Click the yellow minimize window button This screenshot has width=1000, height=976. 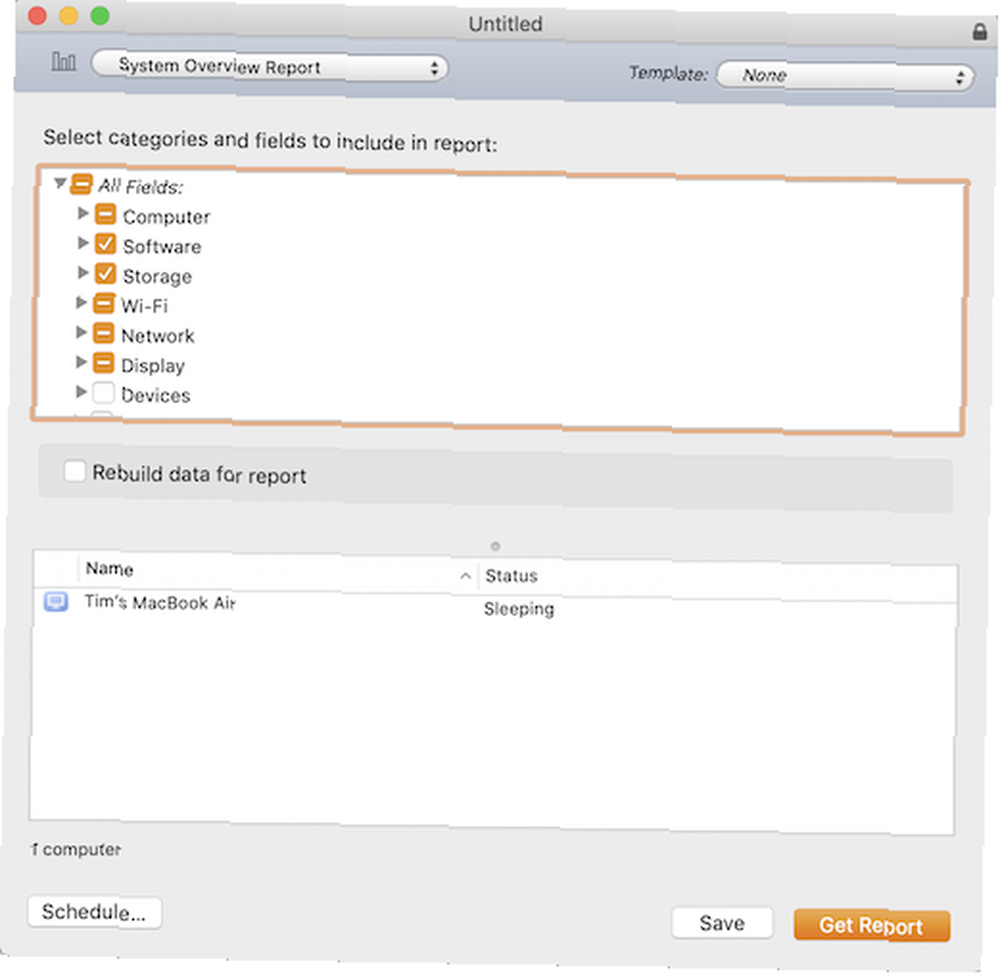69,15
